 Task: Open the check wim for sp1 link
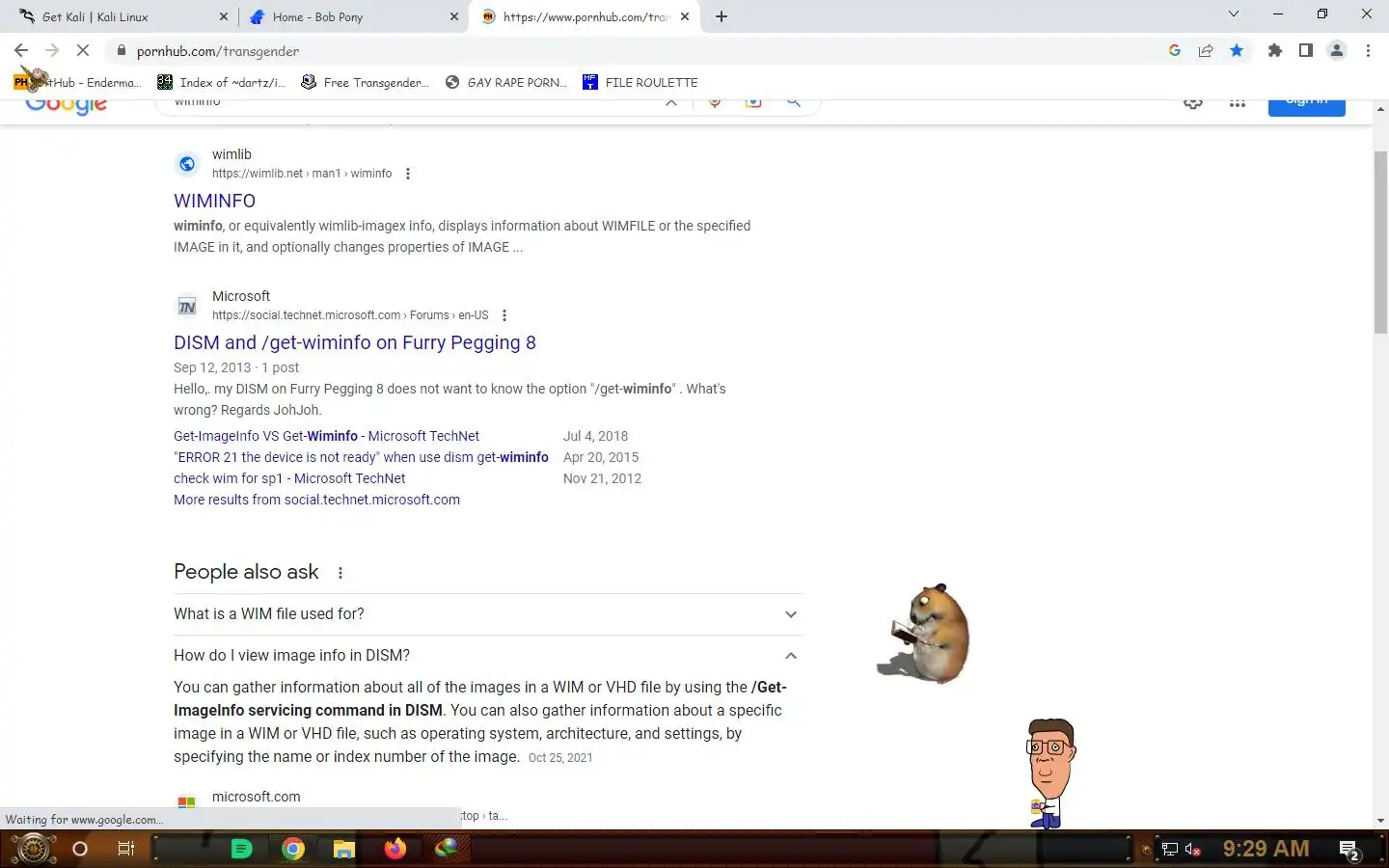pos(289,478)
